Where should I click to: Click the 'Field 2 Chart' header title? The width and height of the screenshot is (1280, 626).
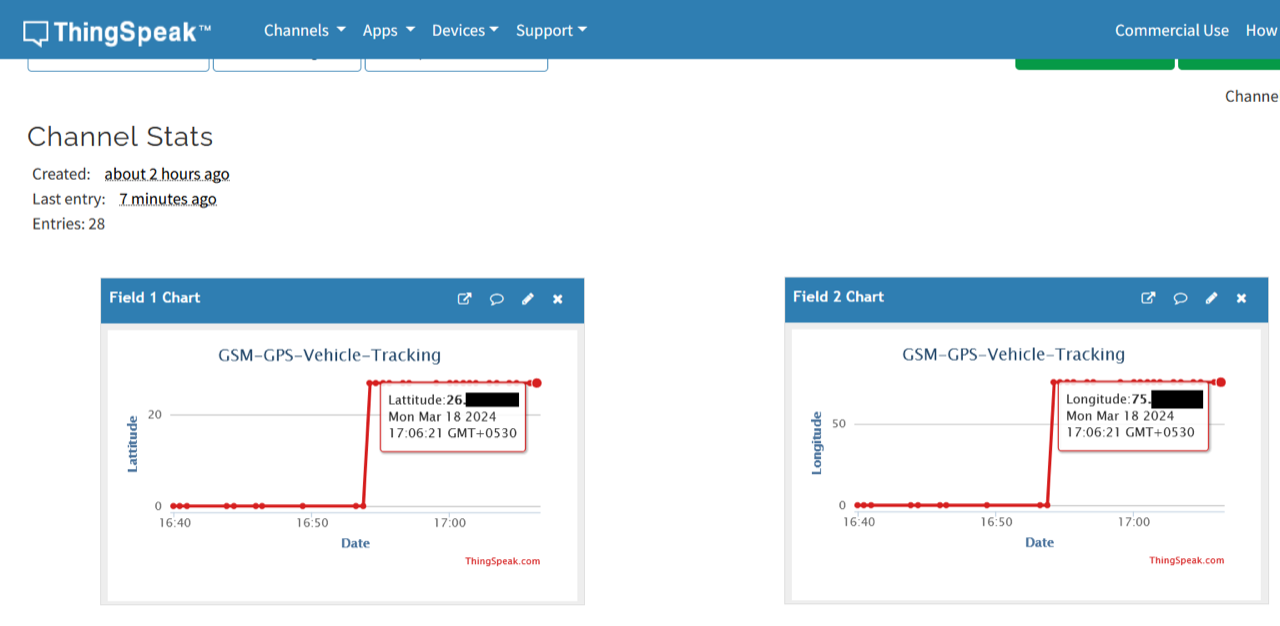[x=838, y=296]
